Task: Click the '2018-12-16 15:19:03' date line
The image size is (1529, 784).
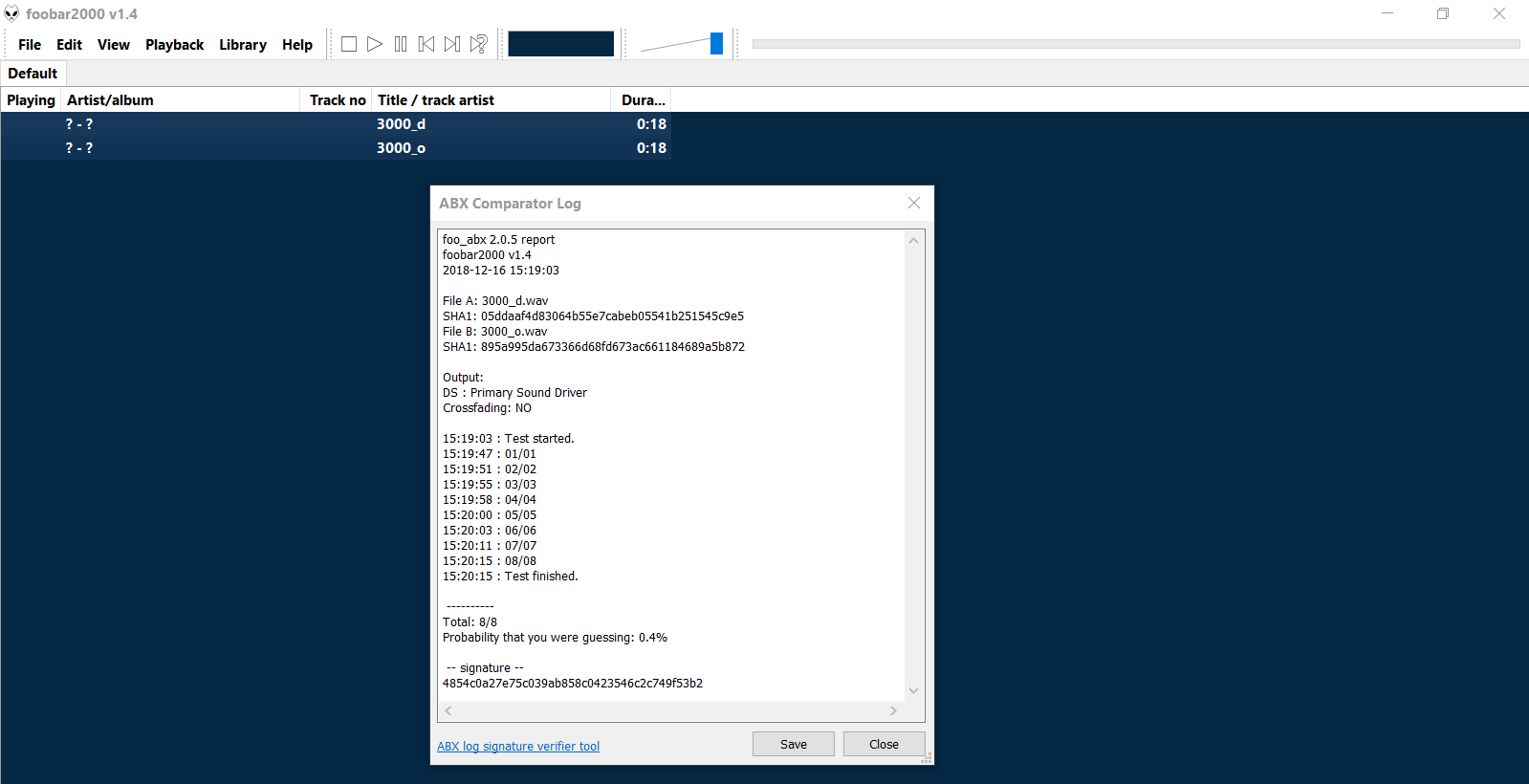Action: click(501, 271)
